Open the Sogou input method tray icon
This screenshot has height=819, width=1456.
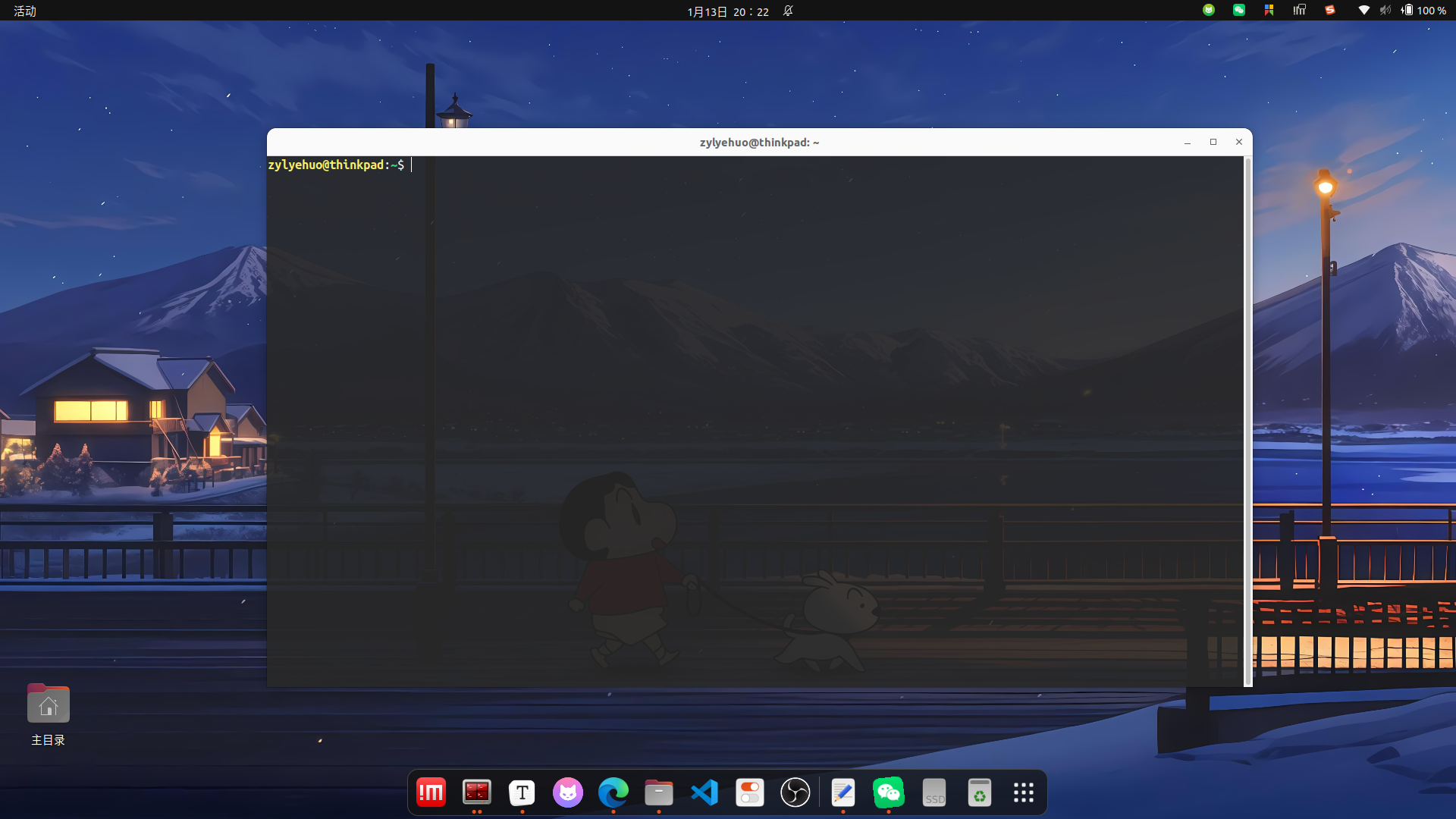pos(1329,11)
